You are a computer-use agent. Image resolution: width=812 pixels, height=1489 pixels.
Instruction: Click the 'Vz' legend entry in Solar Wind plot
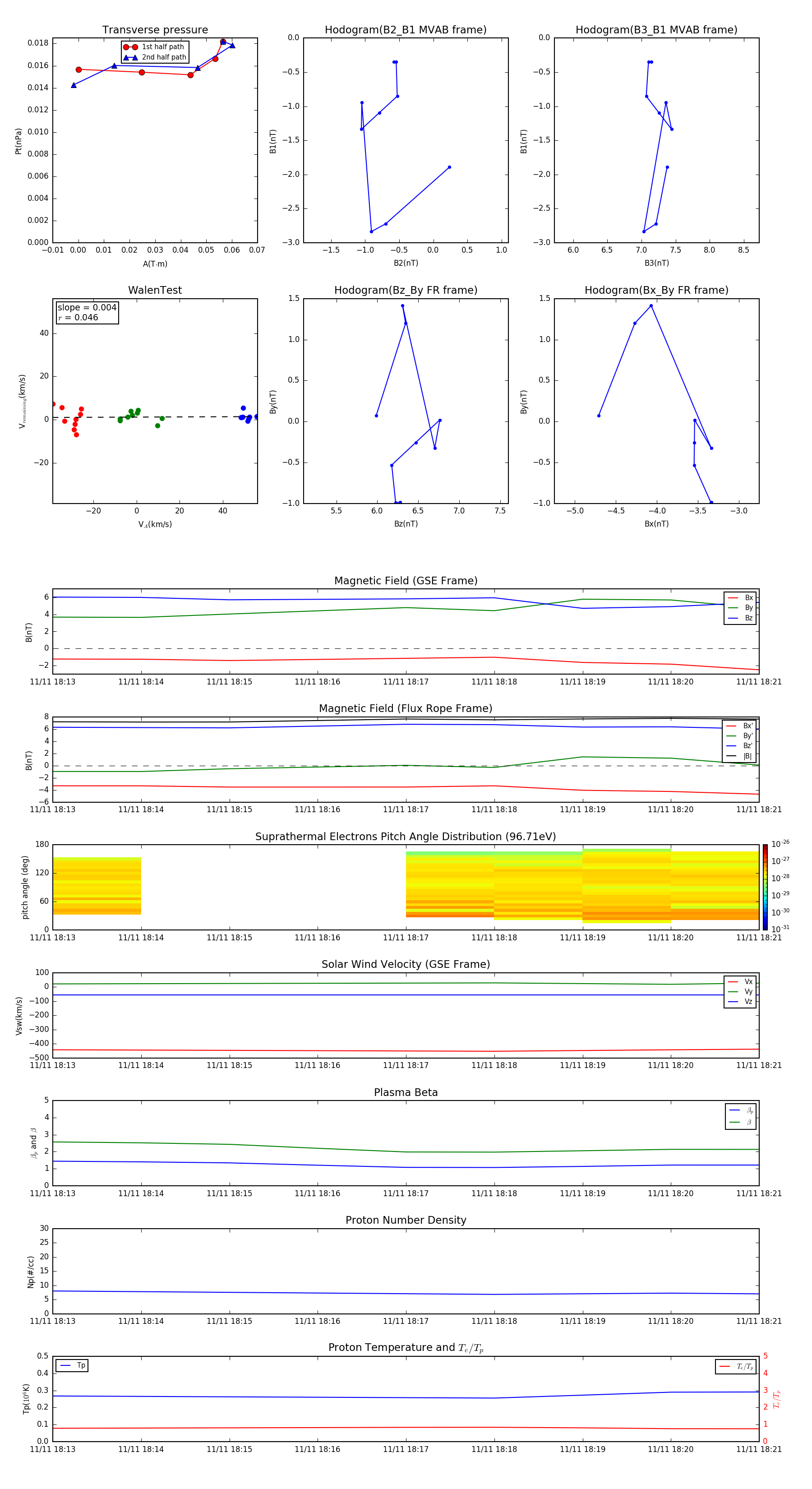(x=740, y=1002)
